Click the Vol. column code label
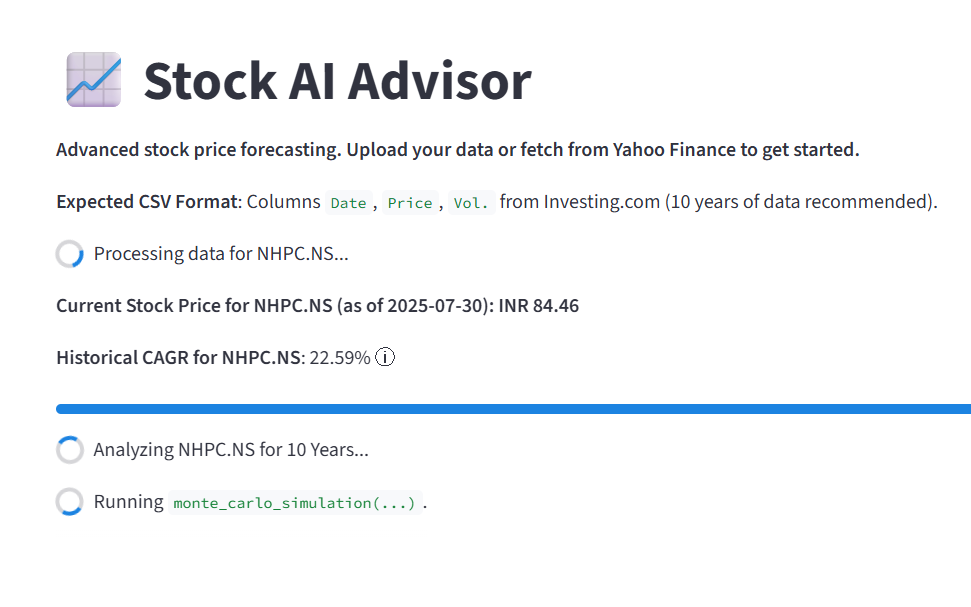 pyautogui.click(x=471, y=203)
